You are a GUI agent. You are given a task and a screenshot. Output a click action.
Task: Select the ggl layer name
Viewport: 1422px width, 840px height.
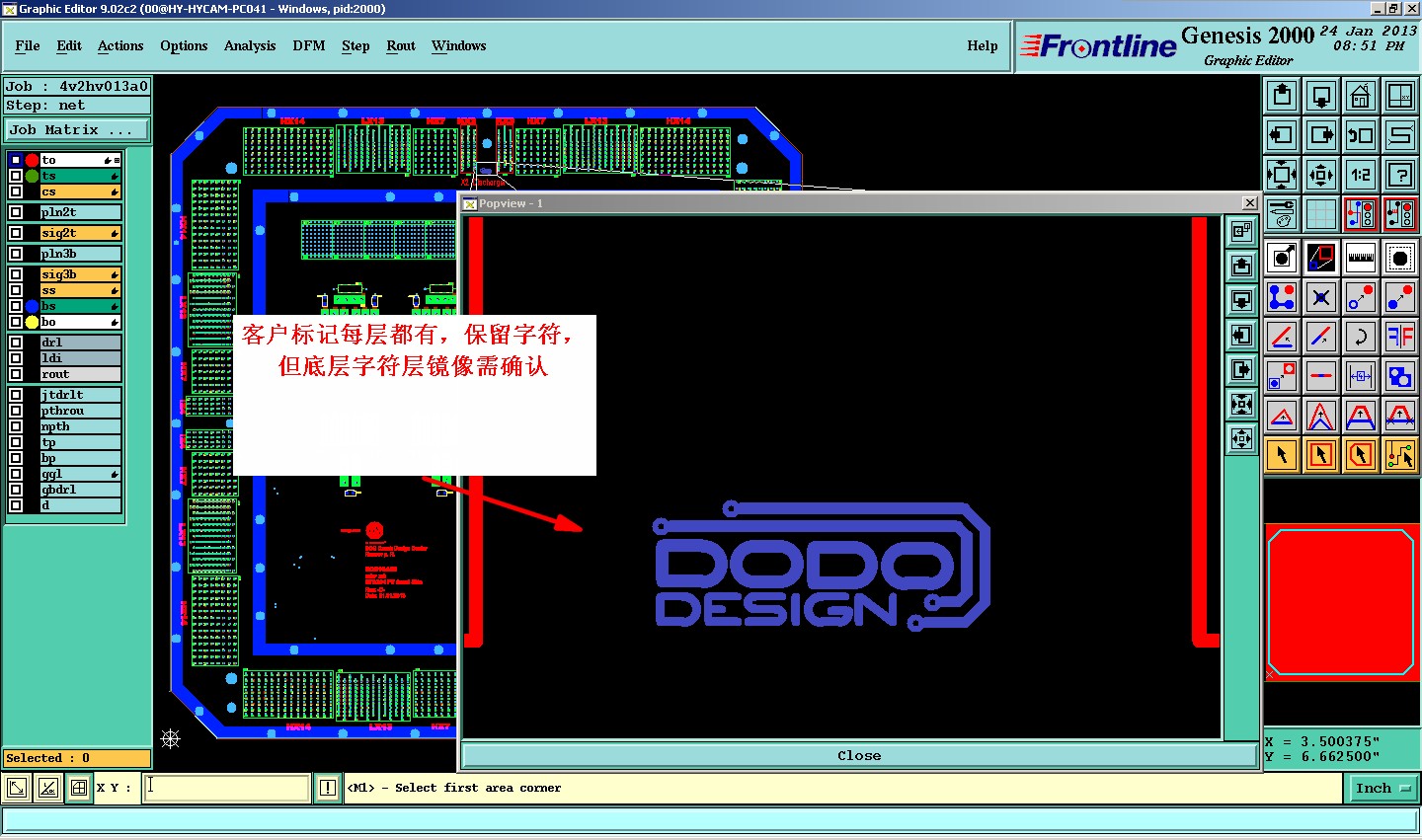click(80, 474)
